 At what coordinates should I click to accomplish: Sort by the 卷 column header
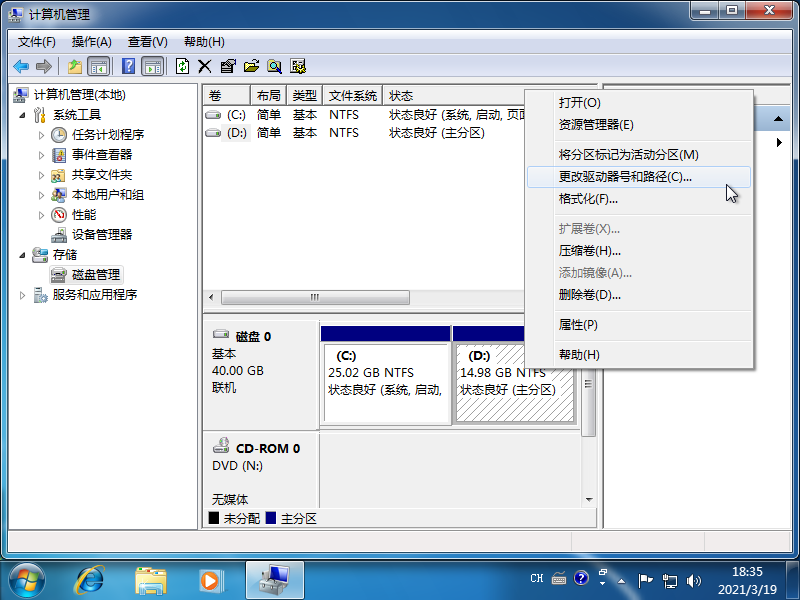click(x=227, y=96)
